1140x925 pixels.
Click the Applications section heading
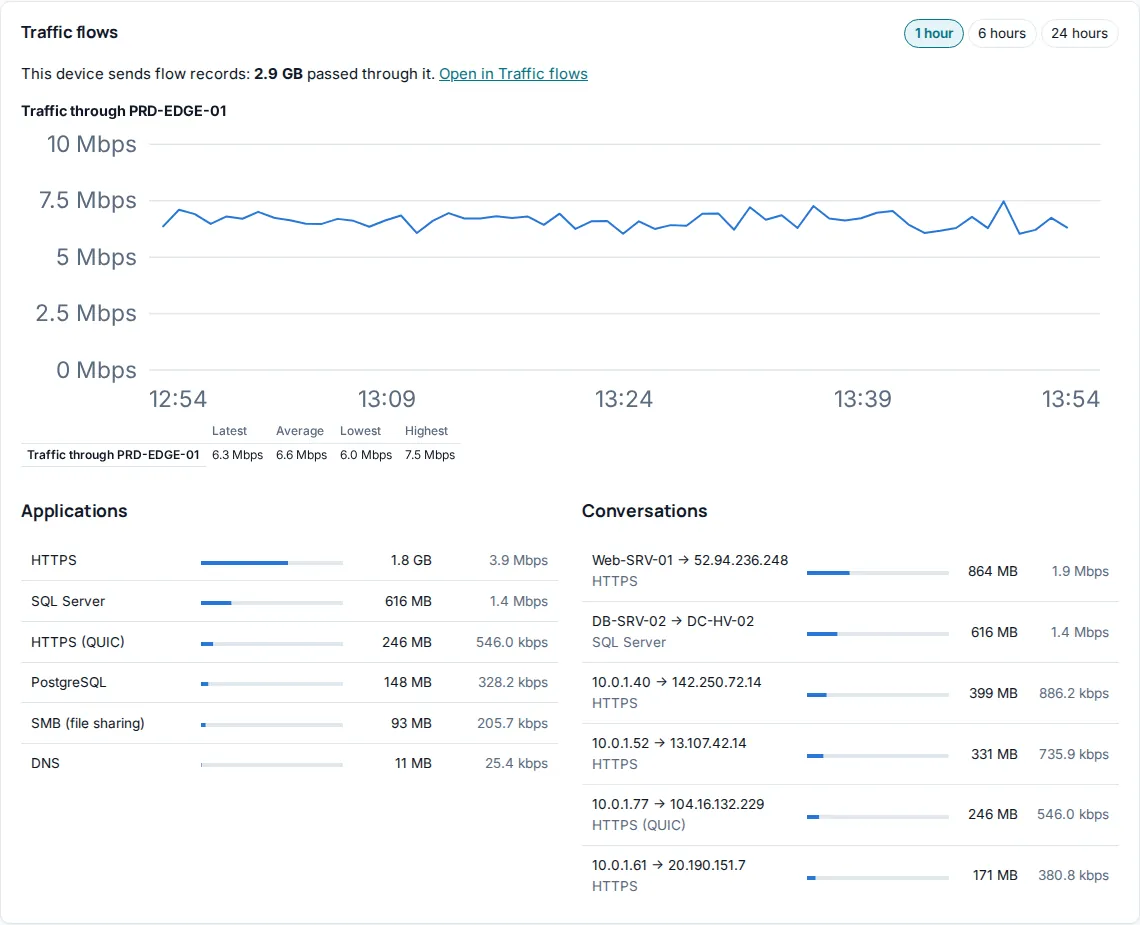[x=74, y=510]
